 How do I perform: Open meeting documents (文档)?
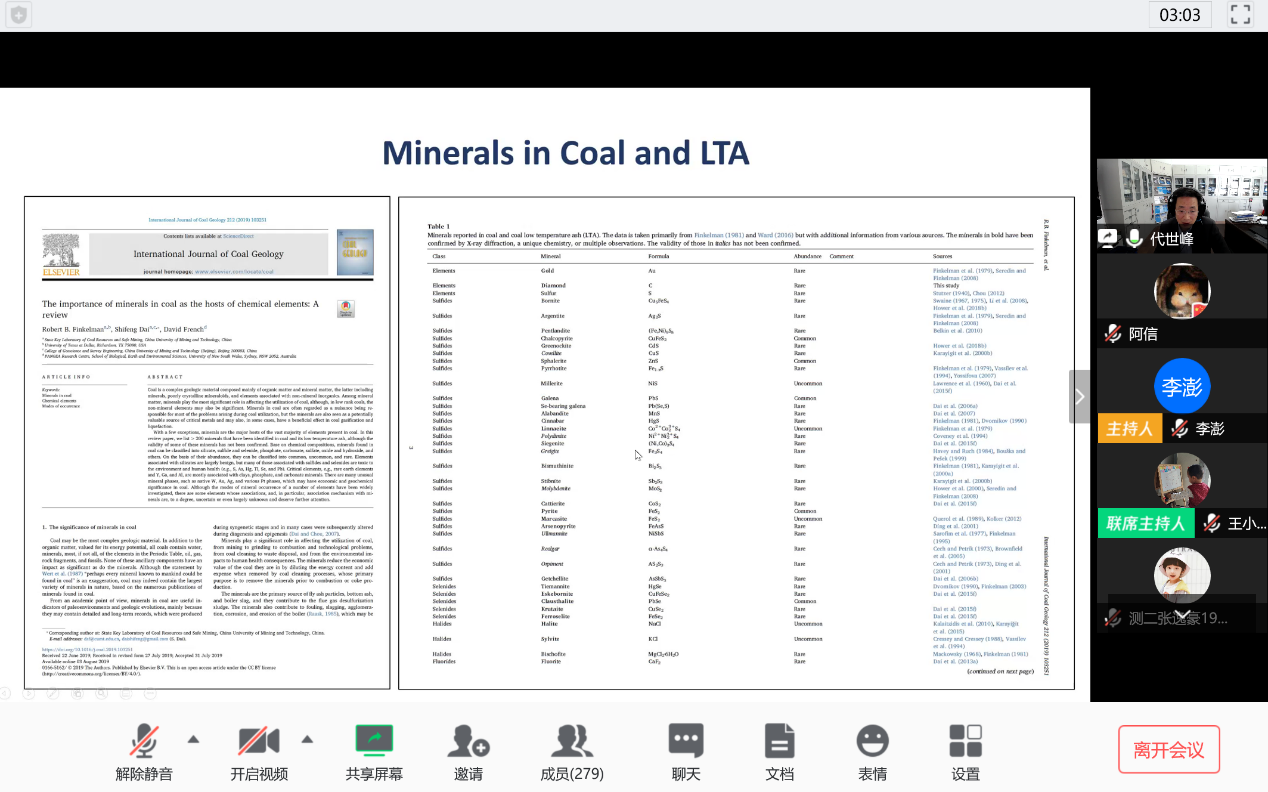click(779, 751)
